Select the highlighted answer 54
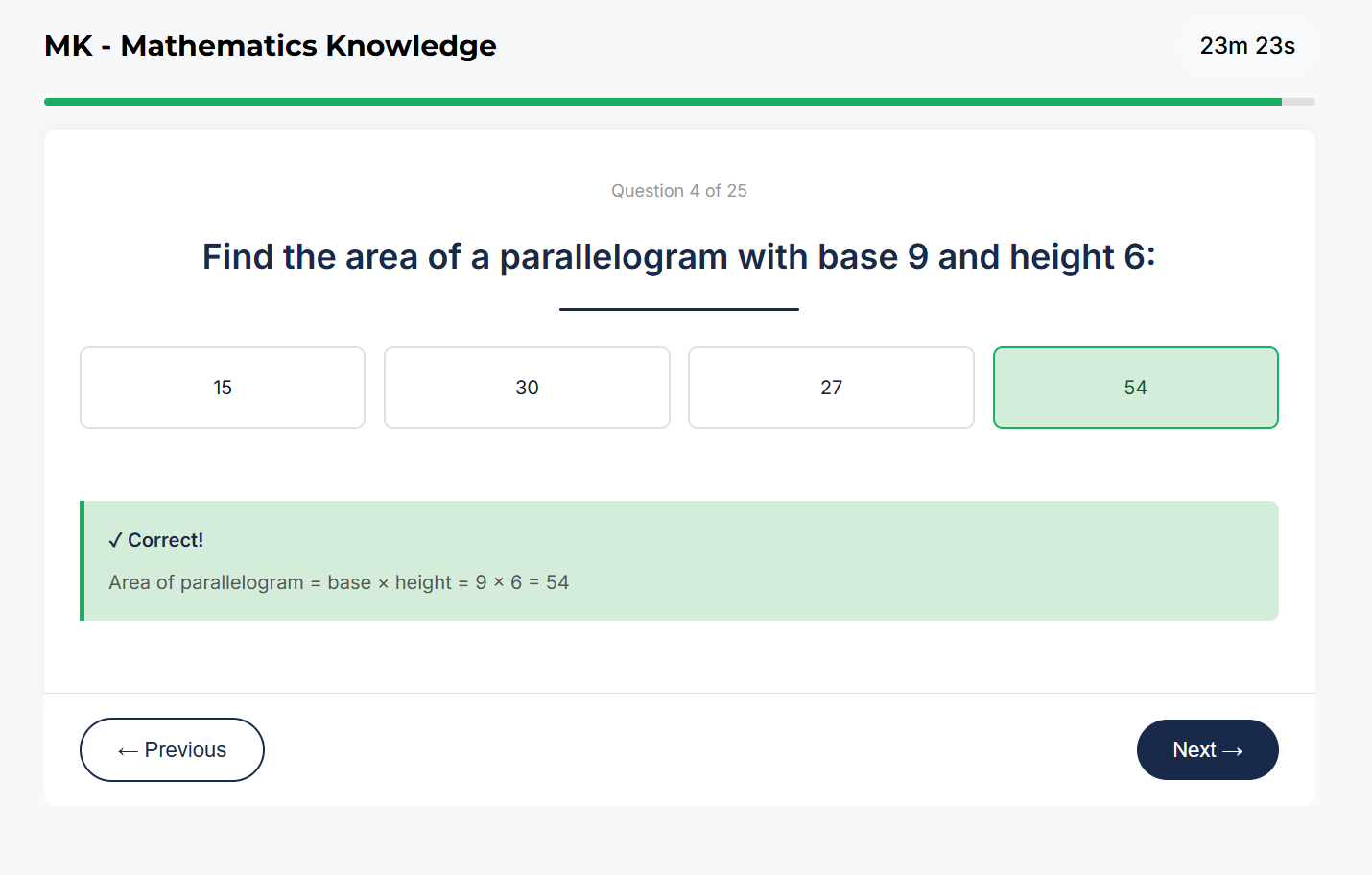The height and width of the screenshot is (875, 1372). (1135, 388)
